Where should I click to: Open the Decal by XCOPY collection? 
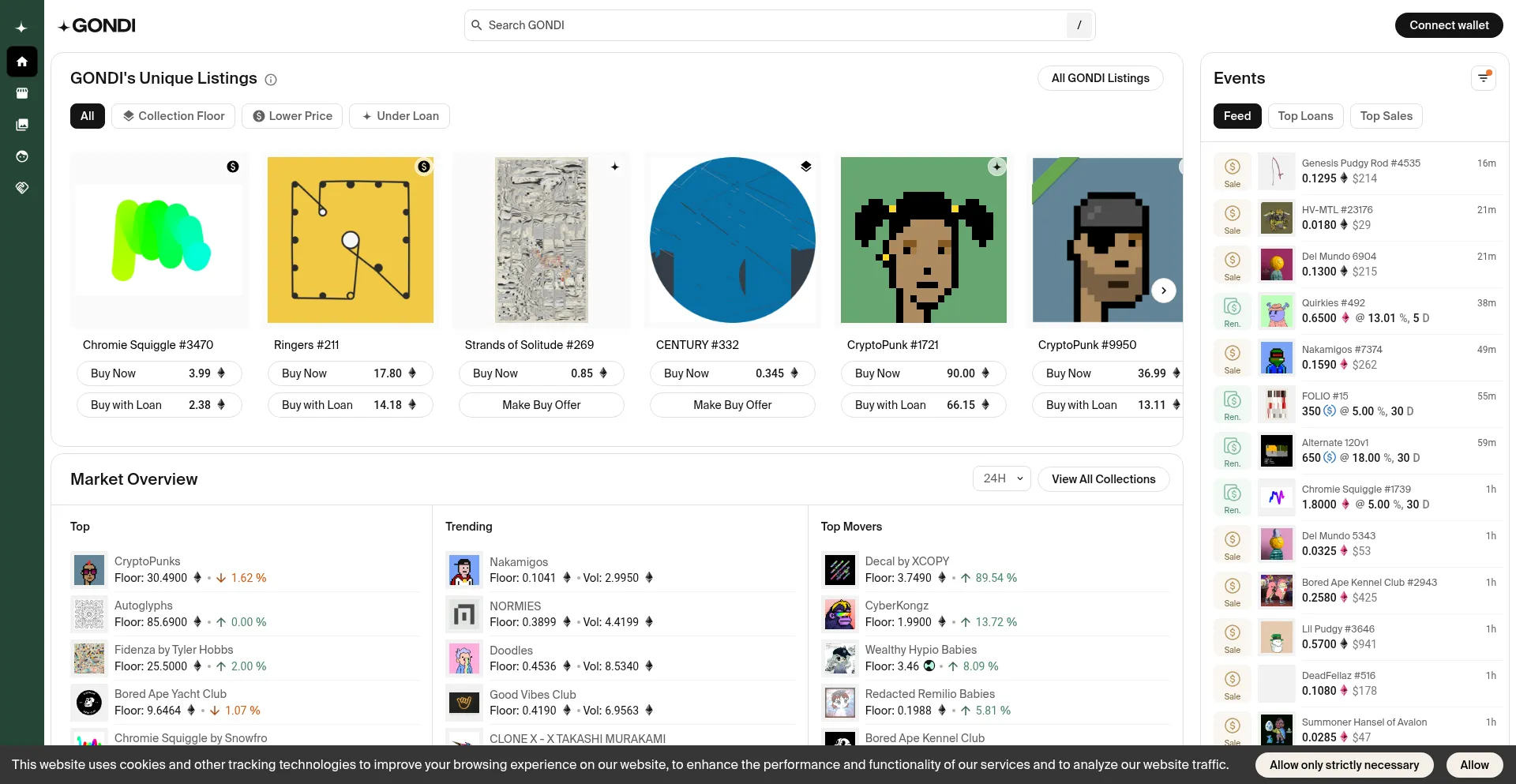pos(996,569)
